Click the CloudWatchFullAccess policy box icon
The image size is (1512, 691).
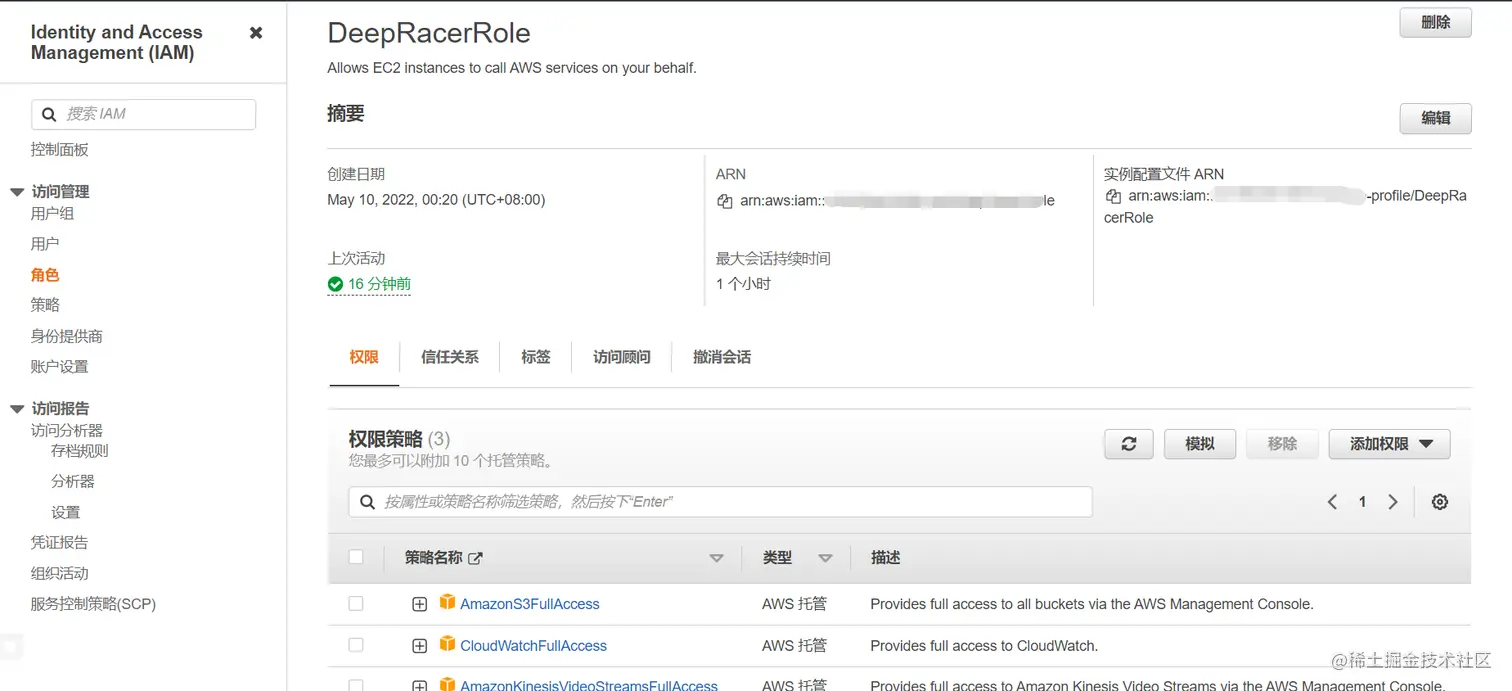[448, 645]
